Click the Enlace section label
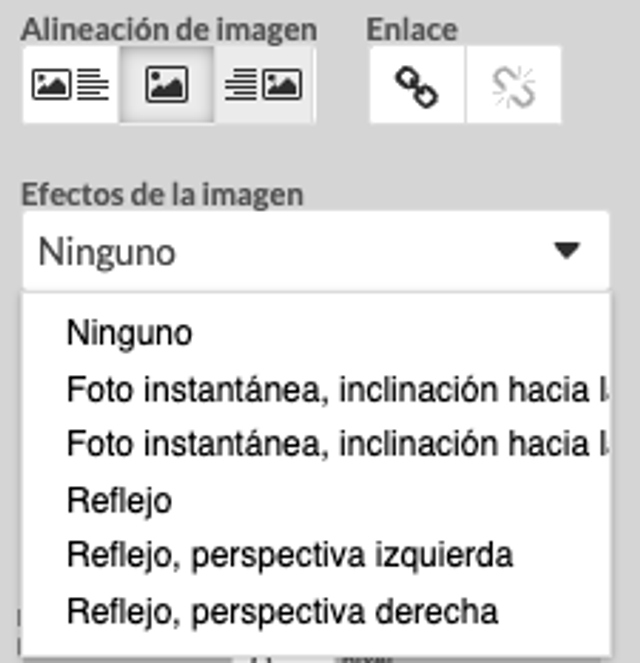Viewport: 640px width, 663px height. coord(412,30)
